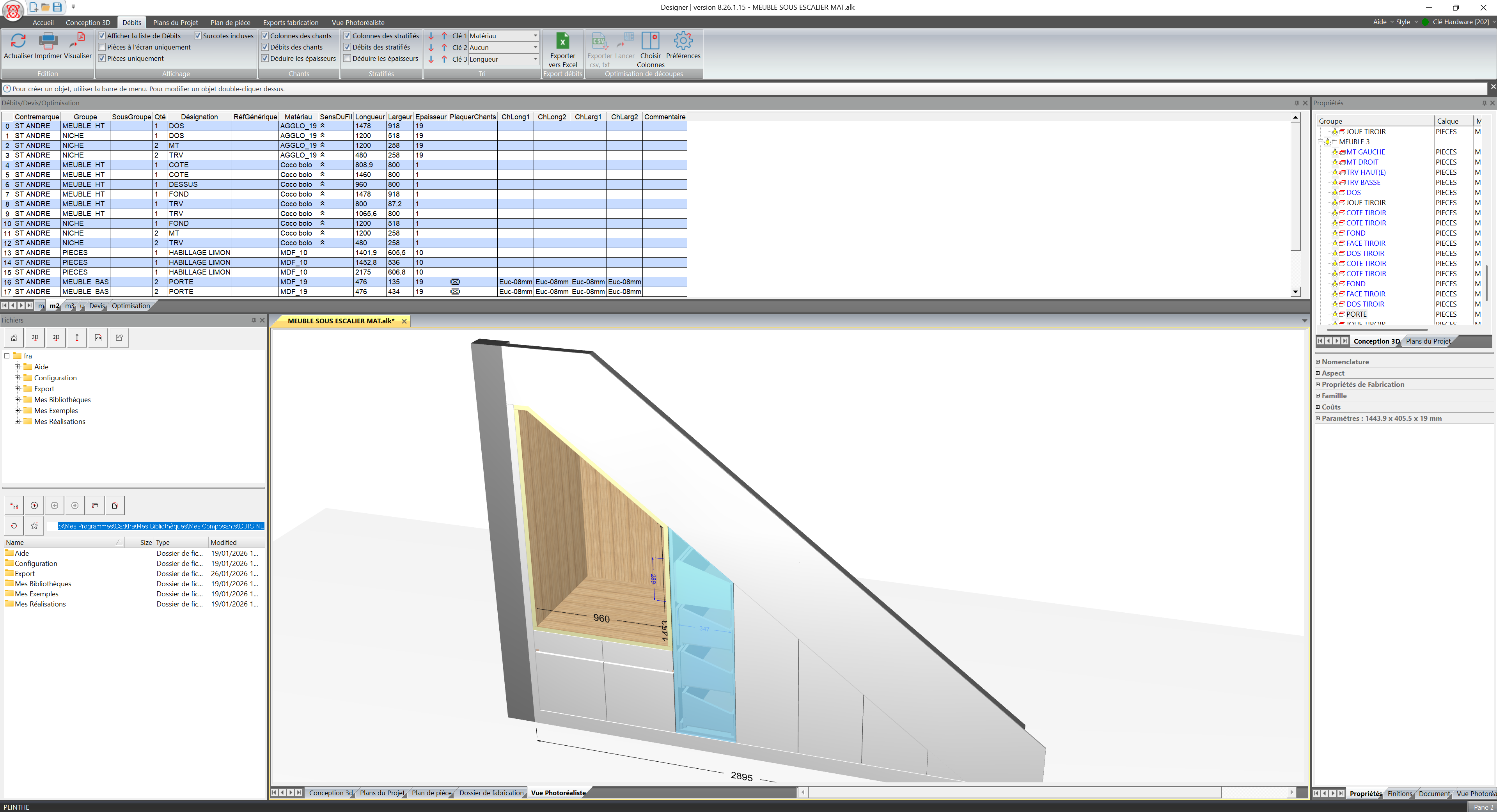Click the file path input field
Image resolution: width=1497 pixels, height=812 pixels.
point(160,527)
